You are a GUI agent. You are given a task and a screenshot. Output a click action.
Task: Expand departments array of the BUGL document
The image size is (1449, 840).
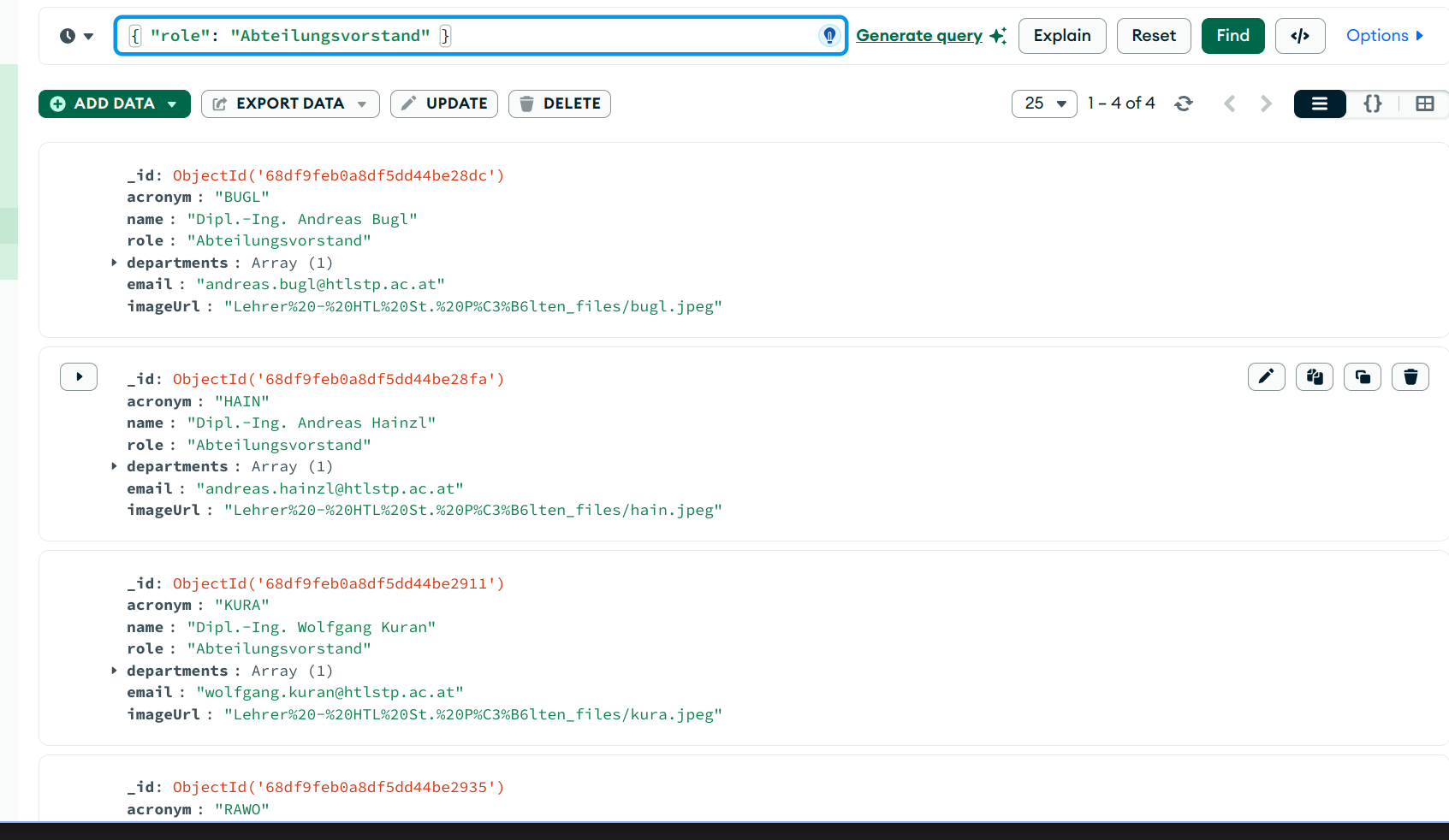(x=114, y=263)
